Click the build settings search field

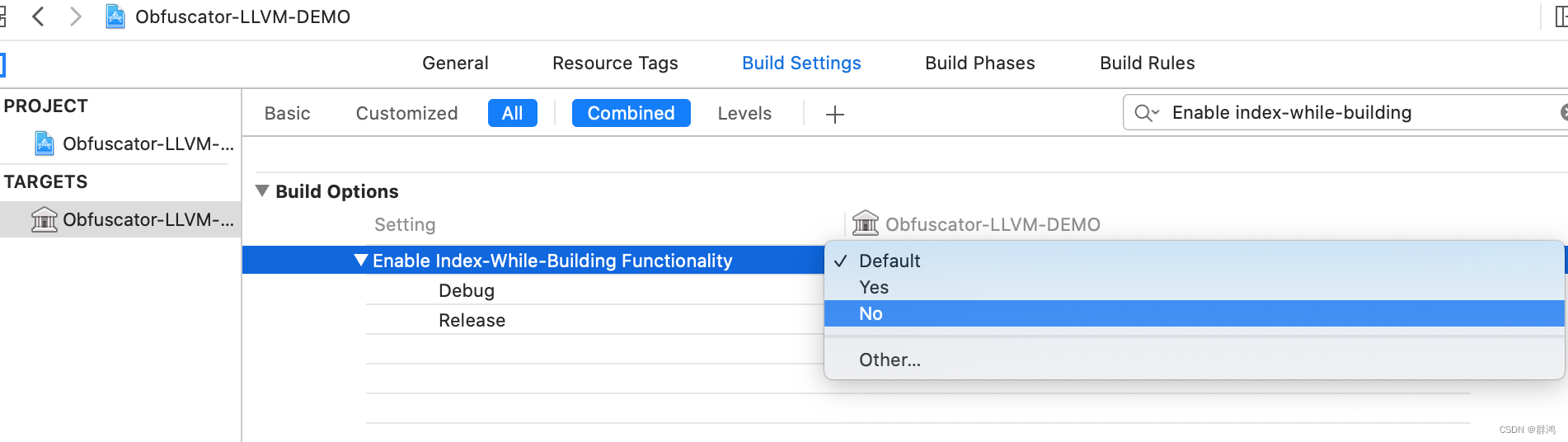[x=1352, y=112]
